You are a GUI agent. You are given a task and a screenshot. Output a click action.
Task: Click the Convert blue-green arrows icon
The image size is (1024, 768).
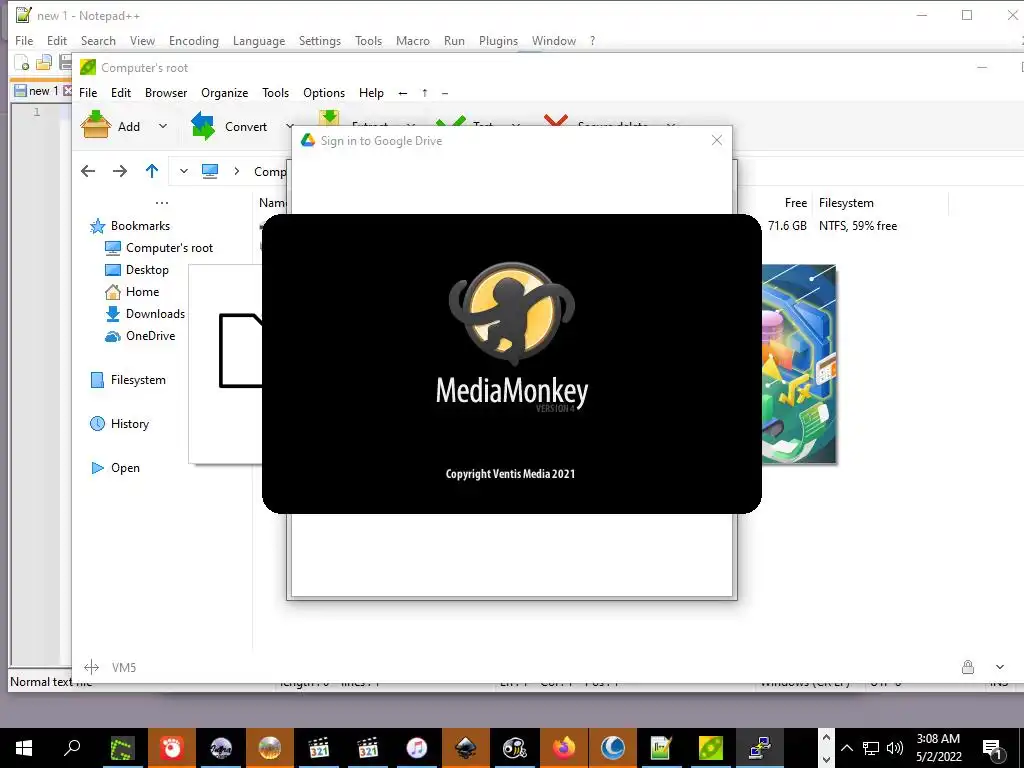pos(202,125)
